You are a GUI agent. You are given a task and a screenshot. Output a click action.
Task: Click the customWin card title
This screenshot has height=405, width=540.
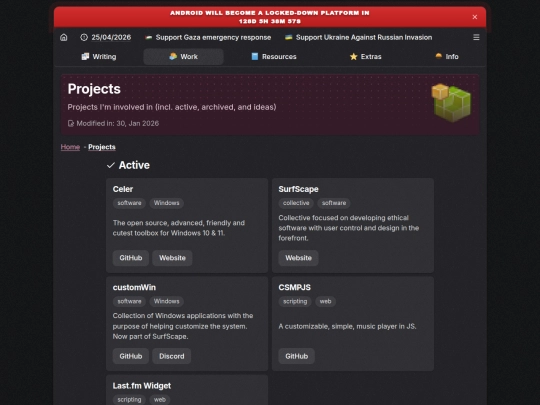(x=134, y=287)
